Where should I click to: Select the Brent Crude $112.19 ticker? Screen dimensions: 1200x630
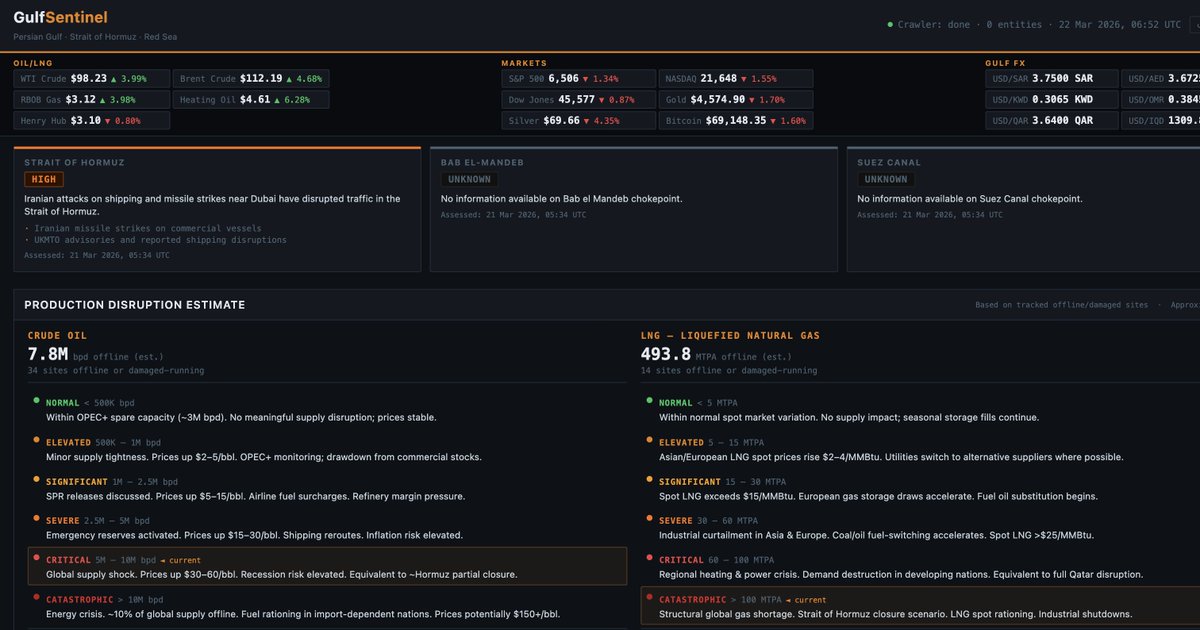coord(251,78)
